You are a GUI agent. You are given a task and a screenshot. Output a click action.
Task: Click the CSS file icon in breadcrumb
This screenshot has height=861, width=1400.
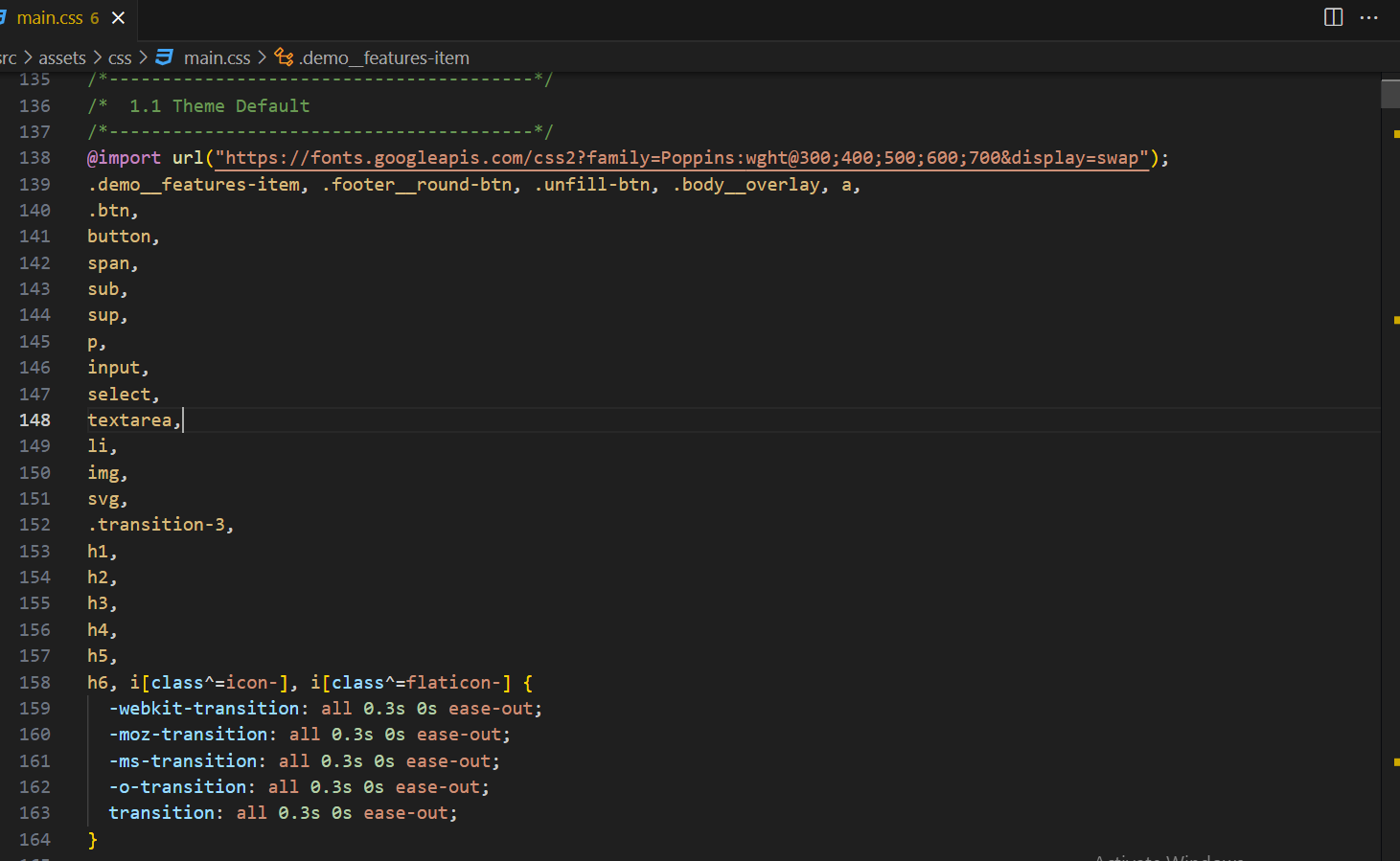point(165,57)
